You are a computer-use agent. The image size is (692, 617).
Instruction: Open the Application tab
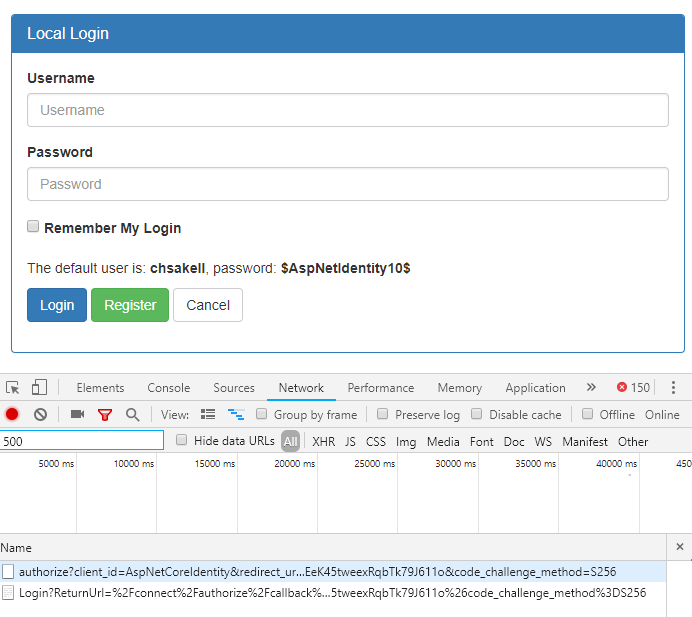(535, 388)
